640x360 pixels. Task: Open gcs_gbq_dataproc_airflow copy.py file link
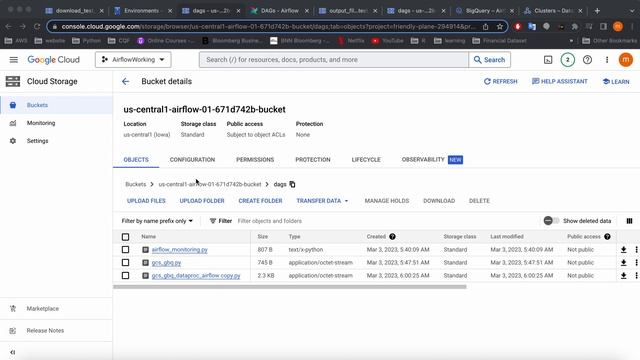[196, 276]
